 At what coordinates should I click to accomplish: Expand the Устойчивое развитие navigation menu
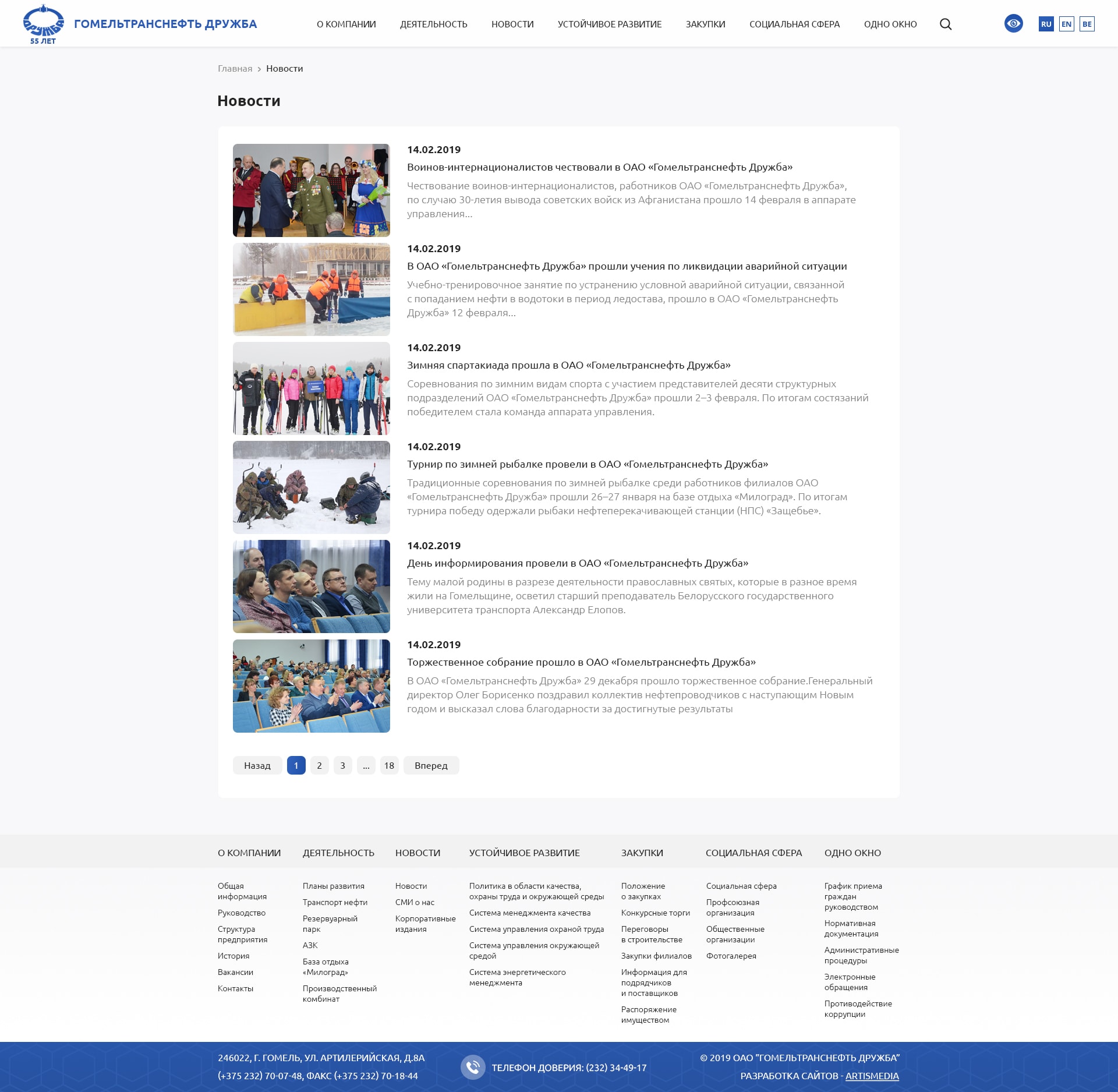click(x=609, y=24)
